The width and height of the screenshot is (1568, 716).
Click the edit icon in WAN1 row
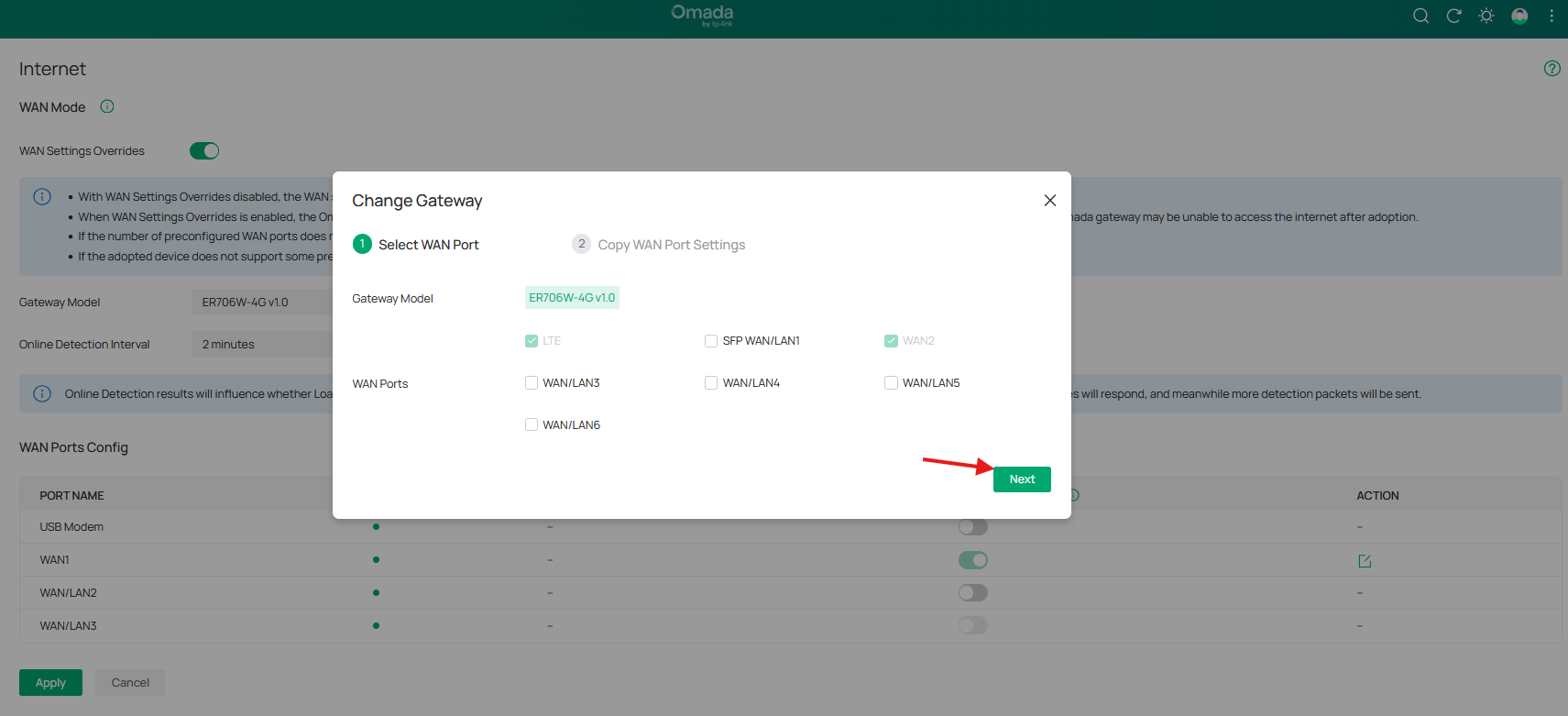(x=1365, y=560)
